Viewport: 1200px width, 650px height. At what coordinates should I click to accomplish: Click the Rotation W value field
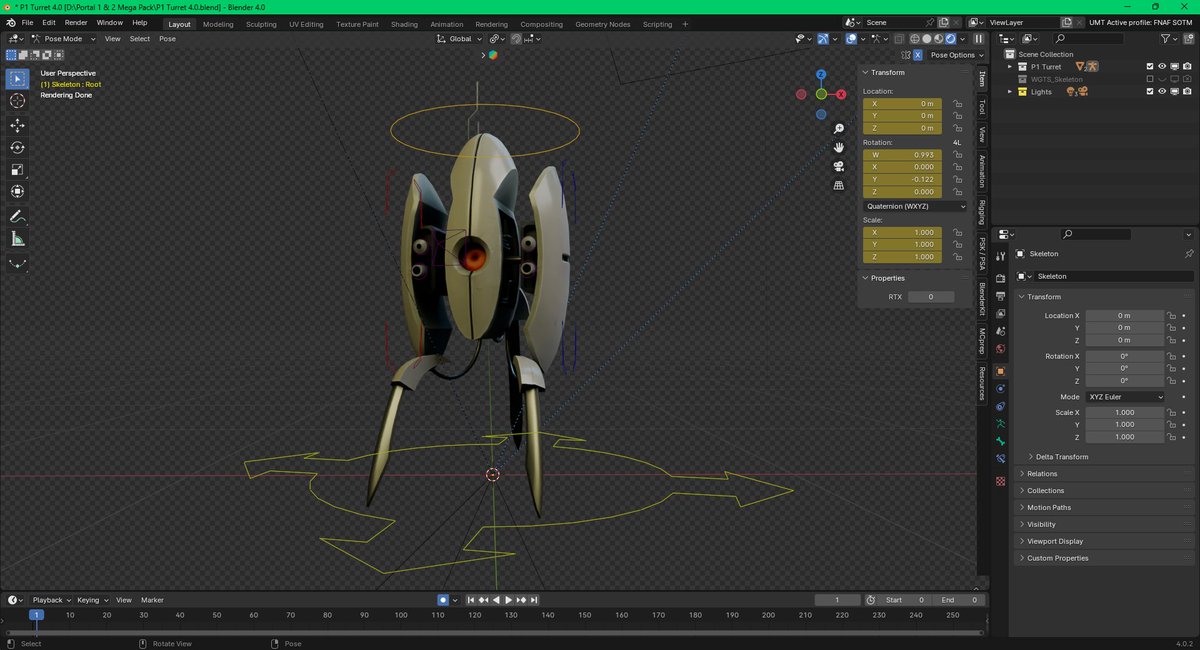coord(902,156)
